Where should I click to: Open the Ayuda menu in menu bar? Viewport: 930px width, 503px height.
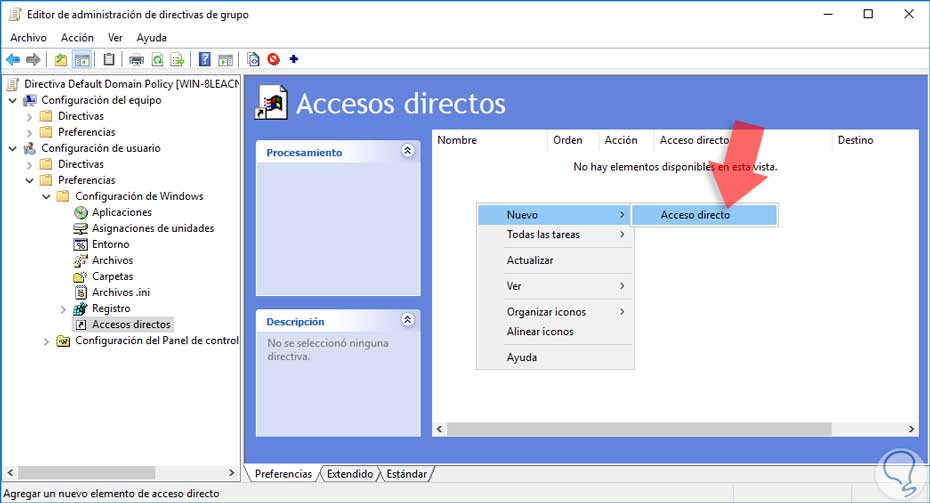tap(151, 37)
